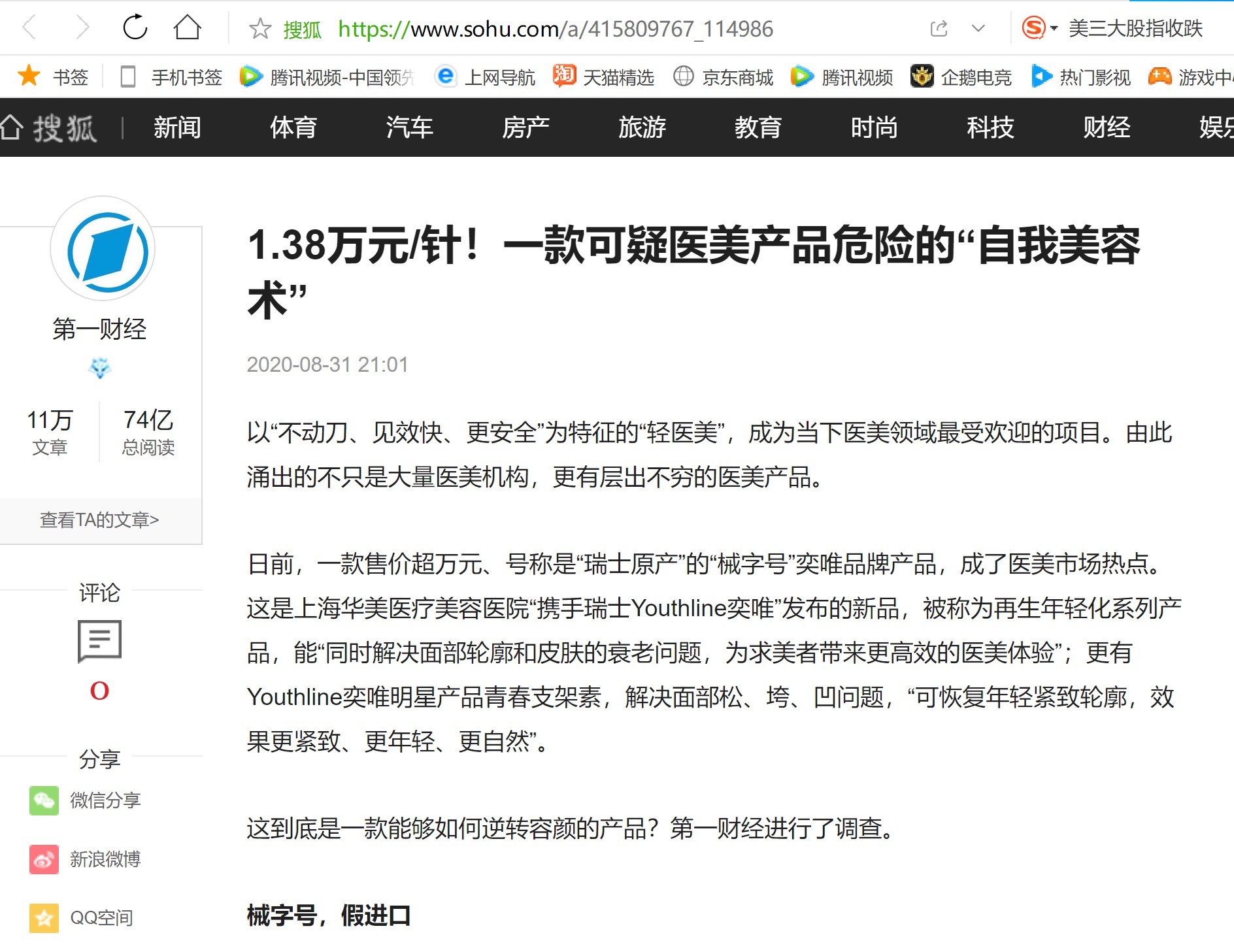Select 科技 in Sohu navigation
Image resolution: width=1234 pixels, height=952 pixels.
click(x=991, y=127)
